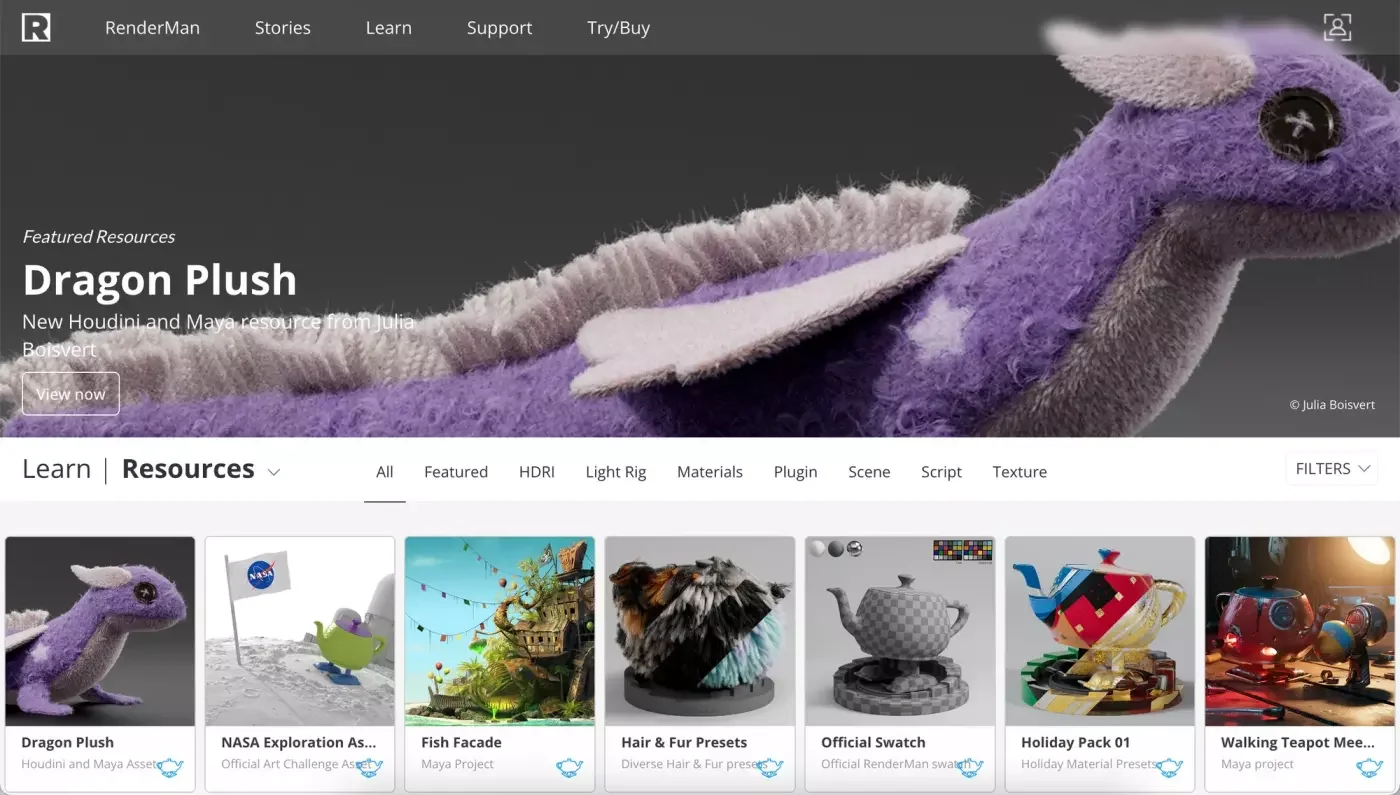Click teapot icon on NASA Exploration card

point(370,767)
